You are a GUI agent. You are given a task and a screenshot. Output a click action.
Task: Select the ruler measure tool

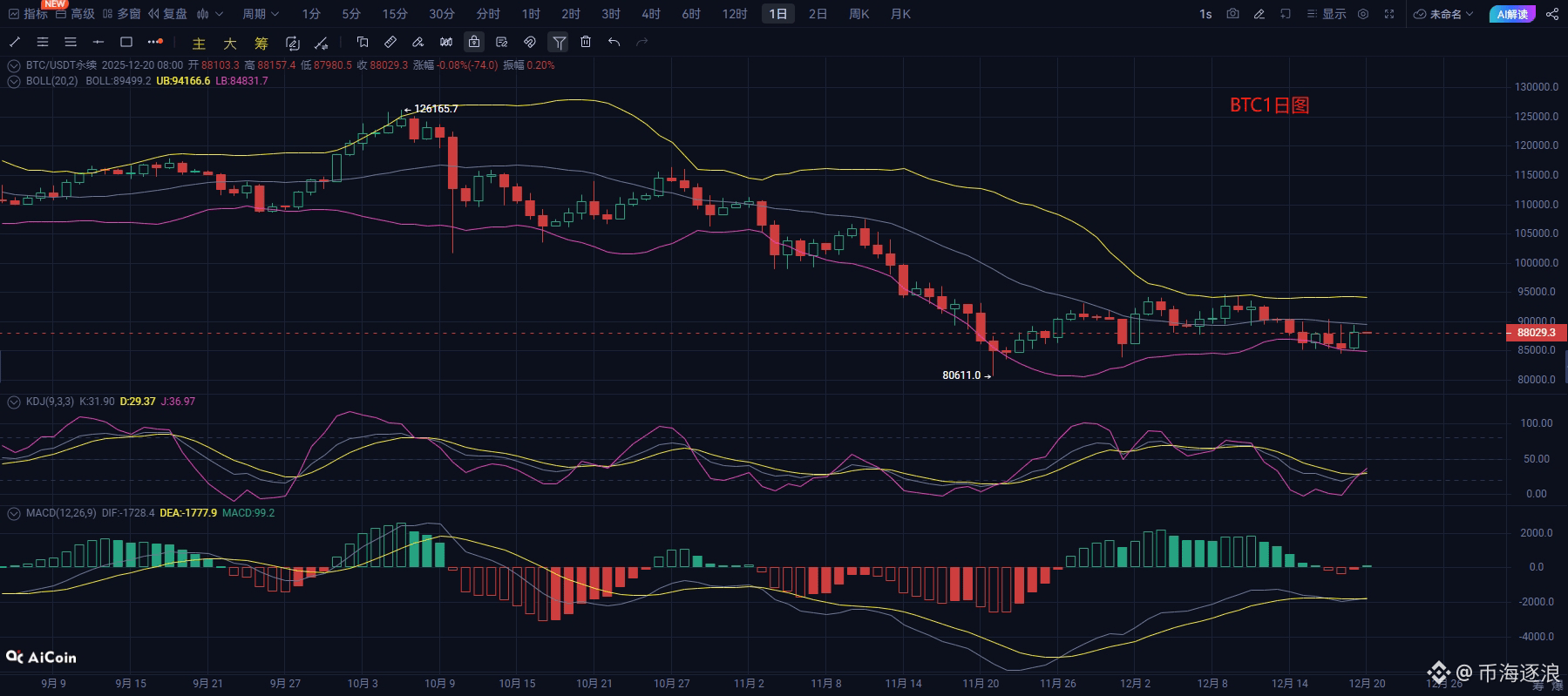pos(390,42)
